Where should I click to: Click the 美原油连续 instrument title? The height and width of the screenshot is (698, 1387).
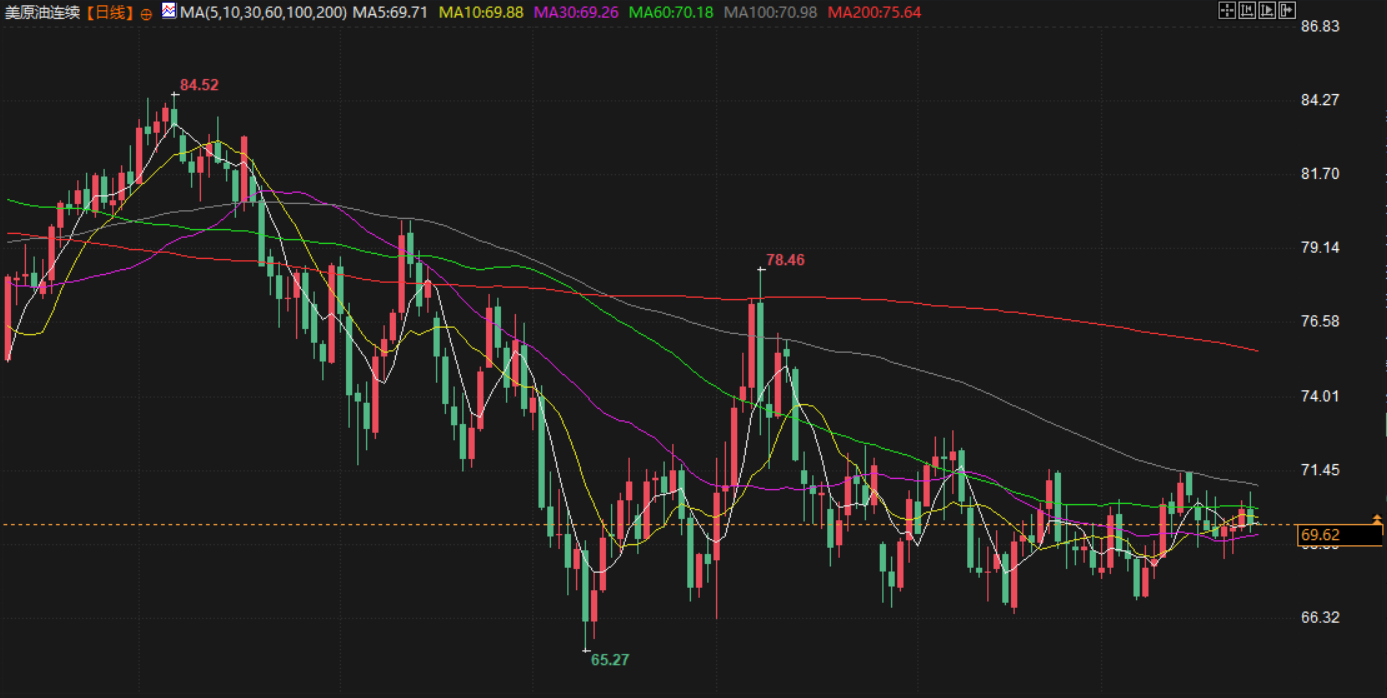[x=42, y=13]
